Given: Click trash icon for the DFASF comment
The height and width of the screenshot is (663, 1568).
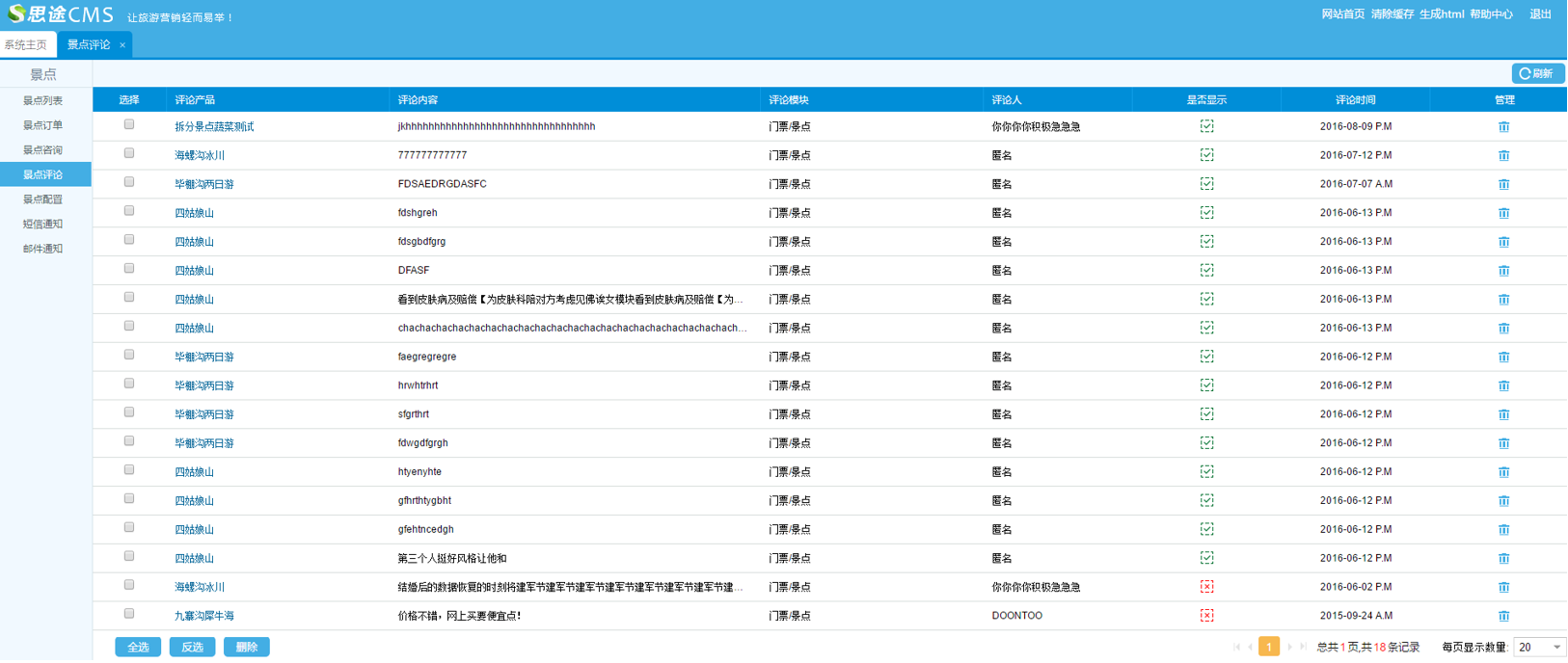Looking at the screenshot, I should (1503, 271).
